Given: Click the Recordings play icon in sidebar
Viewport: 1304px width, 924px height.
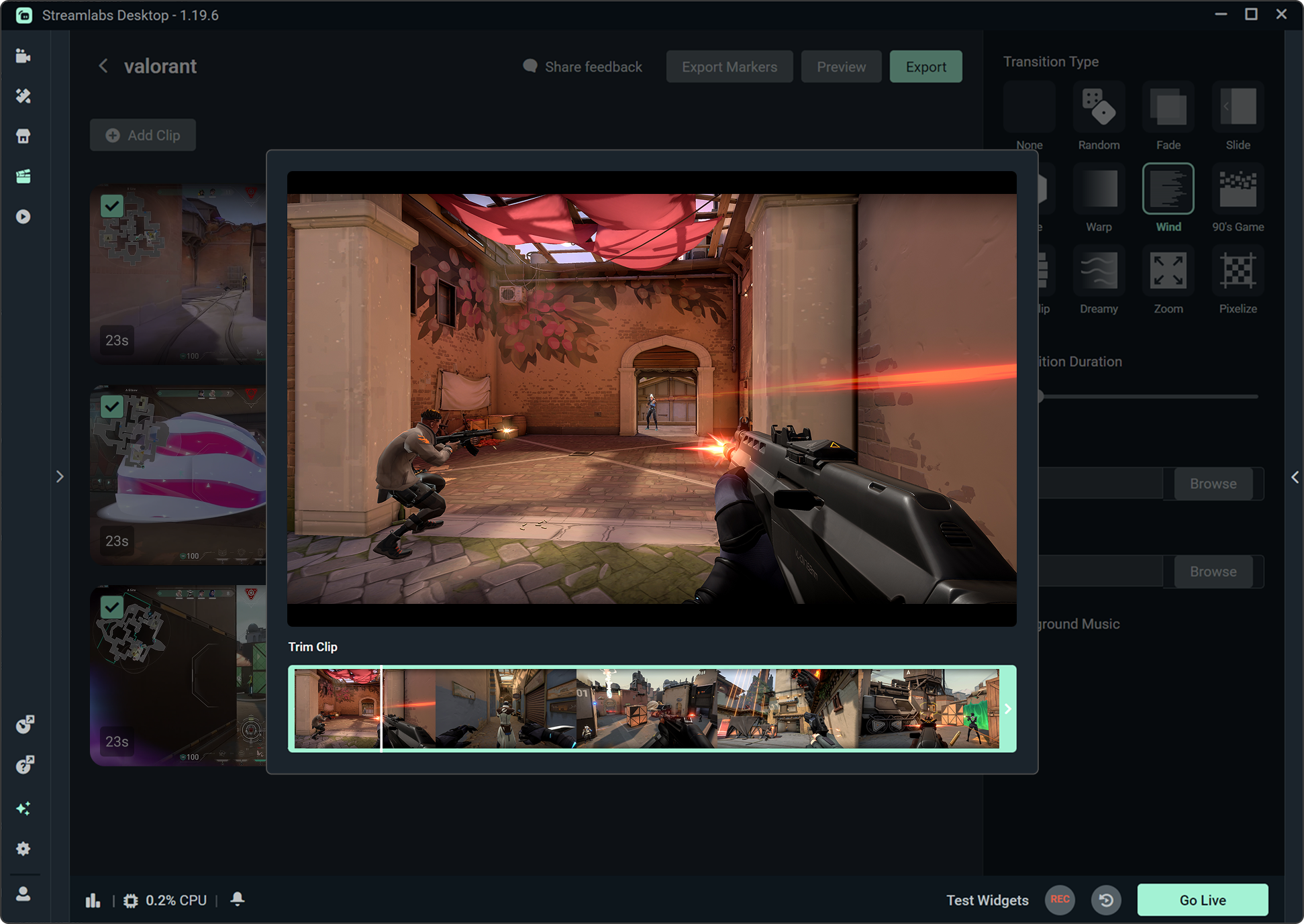Looking at the screenshot, I should click(x=23, y=217).
